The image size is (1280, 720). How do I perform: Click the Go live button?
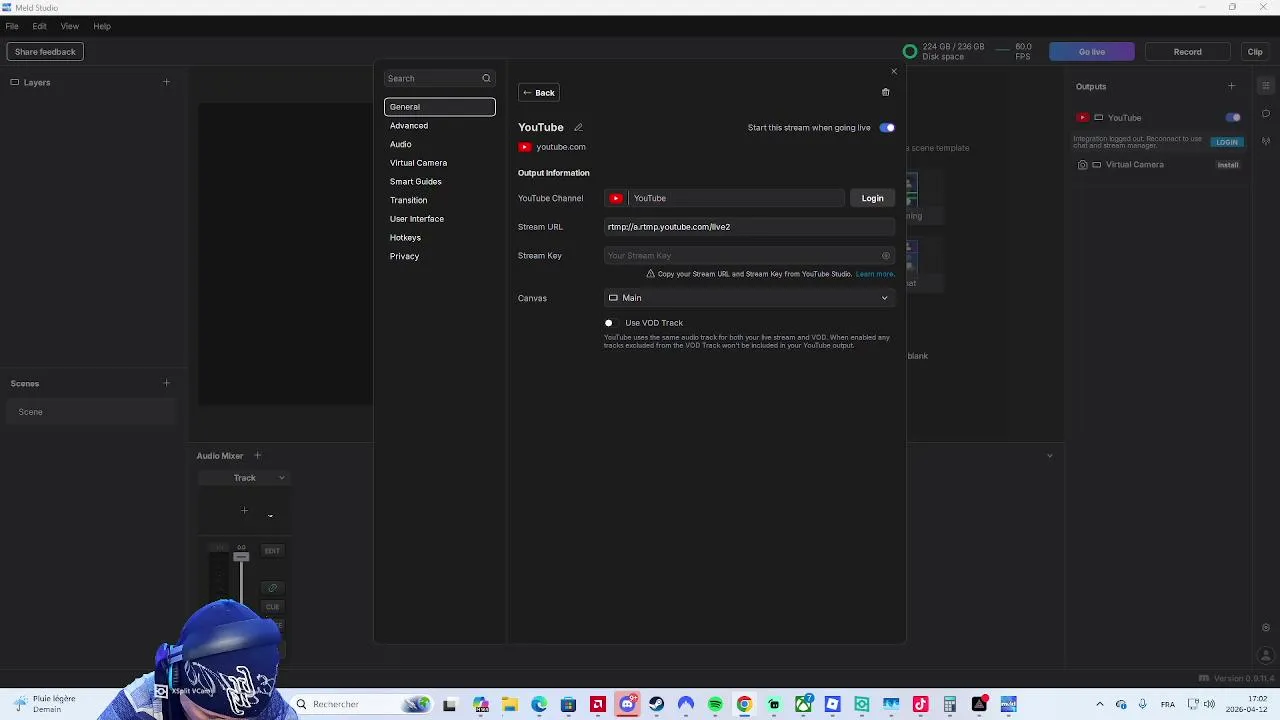[x=1092, y=52]
